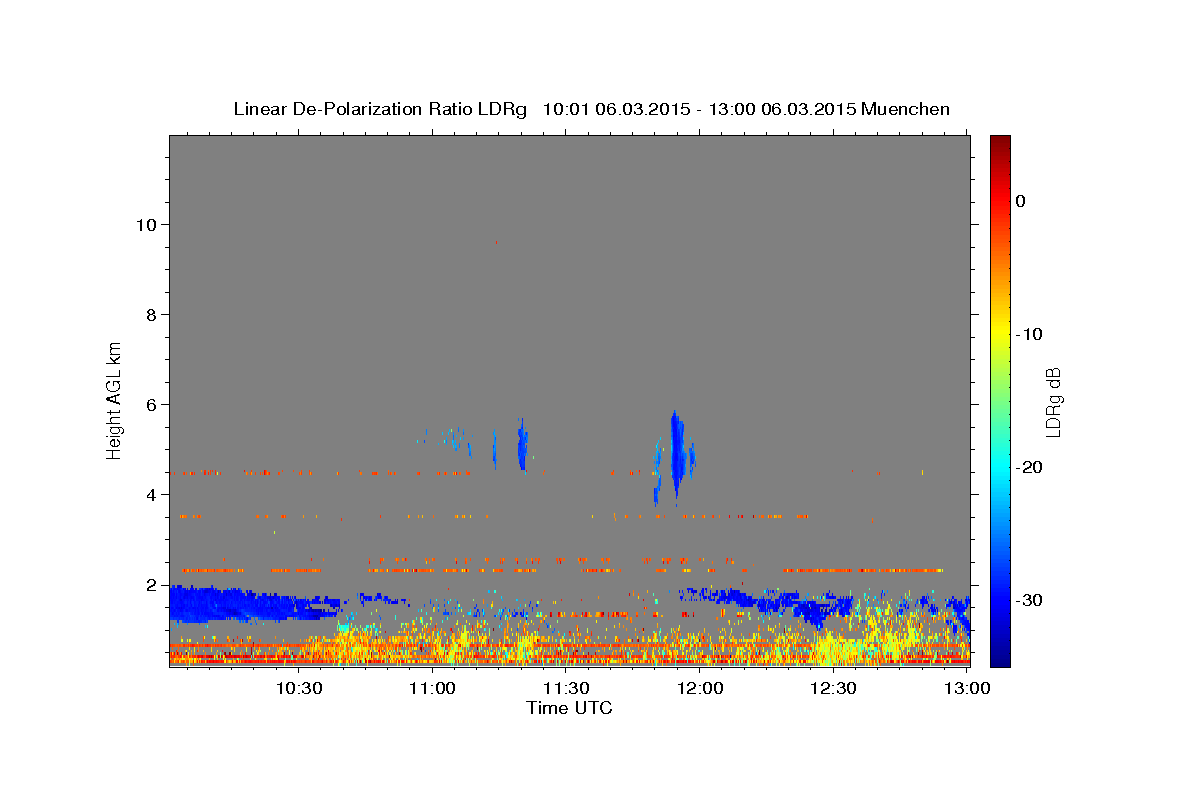Click the 10:30 time tick label
Image resolution: width=1200 pixels, height=800 pixels.
tap(299, 688)
